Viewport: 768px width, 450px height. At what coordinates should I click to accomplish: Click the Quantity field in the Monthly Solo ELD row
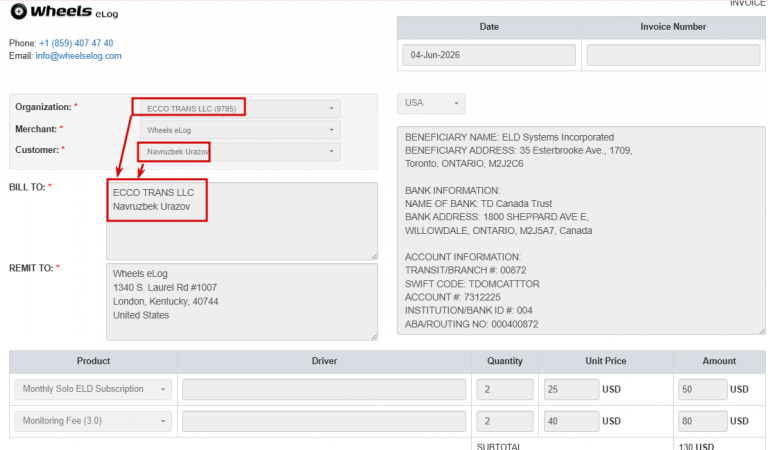(505, 389)
